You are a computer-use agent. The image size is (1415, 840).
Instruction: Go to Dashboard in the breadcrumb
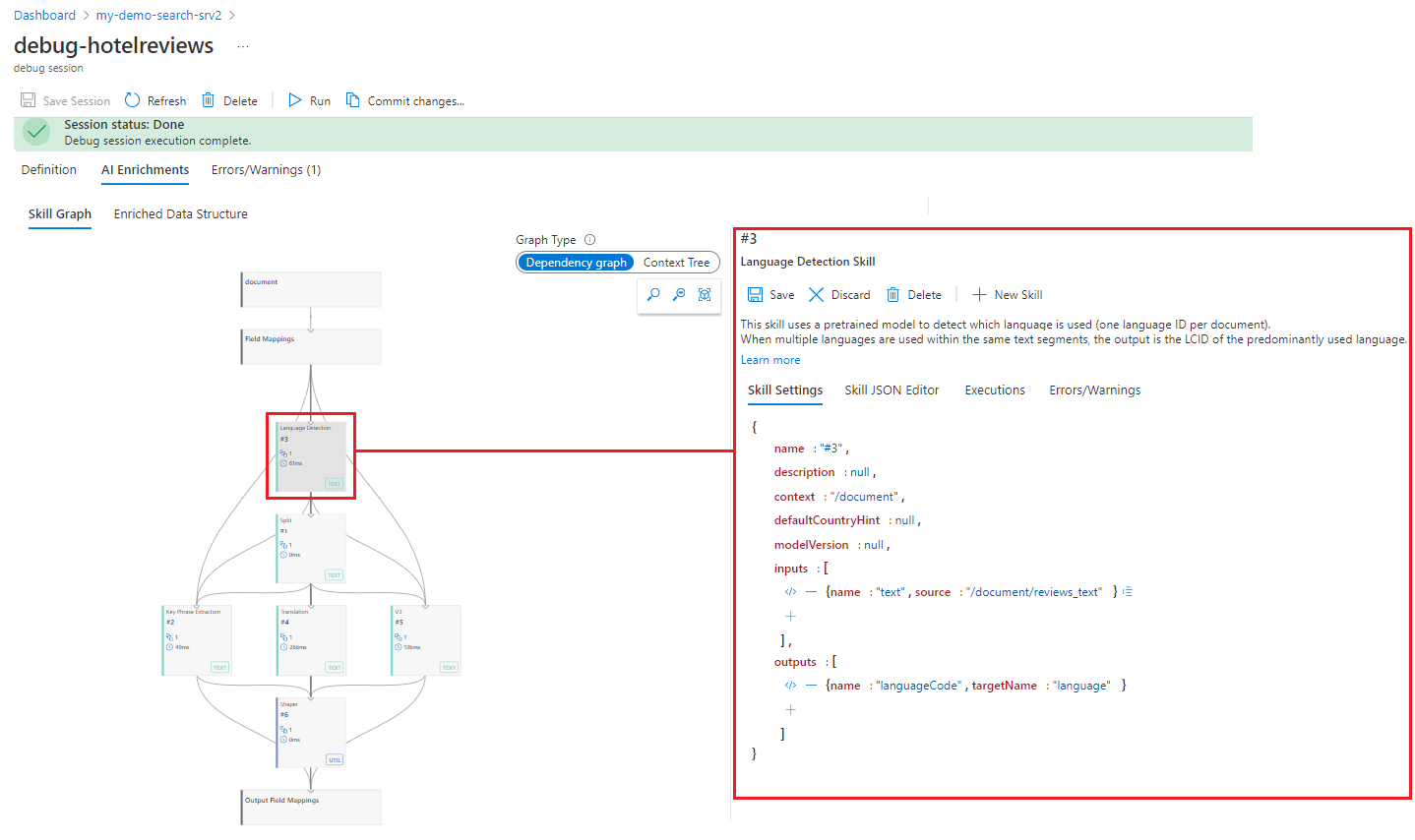44,16
